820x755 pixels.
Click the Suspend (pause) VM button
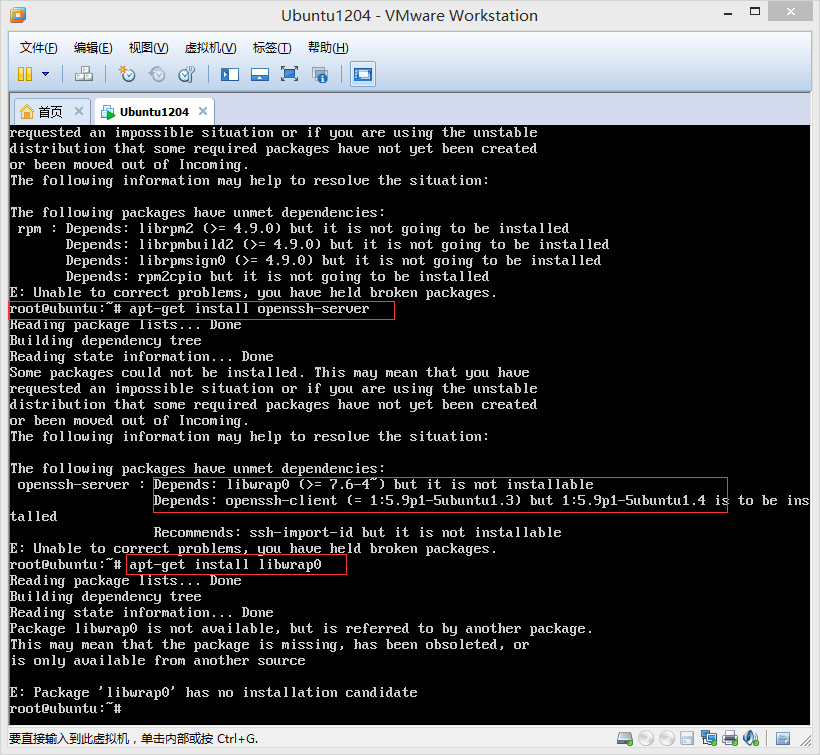(25, 74)
